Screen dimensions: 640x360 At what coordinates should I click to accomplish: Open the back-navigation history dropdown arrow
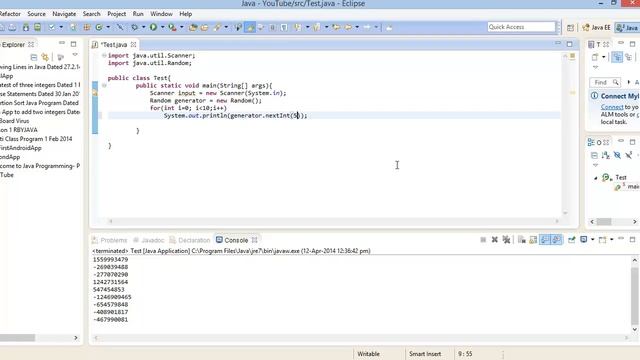point(357,27)
